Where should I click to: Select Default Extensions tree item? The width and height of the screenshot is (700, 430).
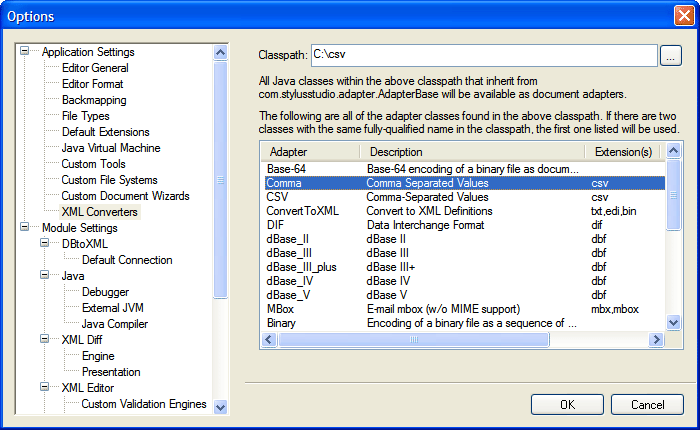pos(105,132)
